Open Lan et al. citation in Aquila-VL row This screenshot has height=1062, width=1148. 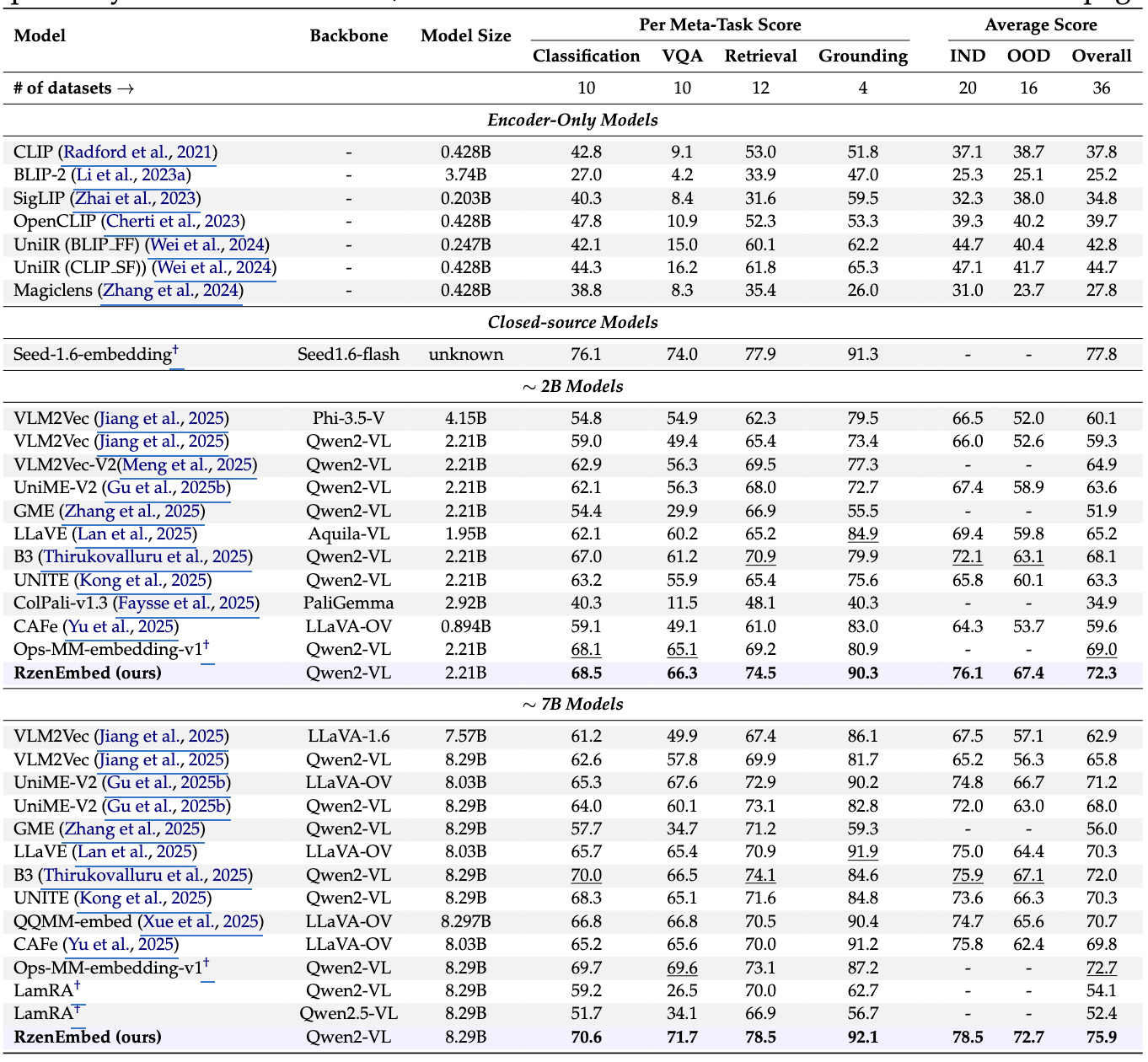pos(135,534)
